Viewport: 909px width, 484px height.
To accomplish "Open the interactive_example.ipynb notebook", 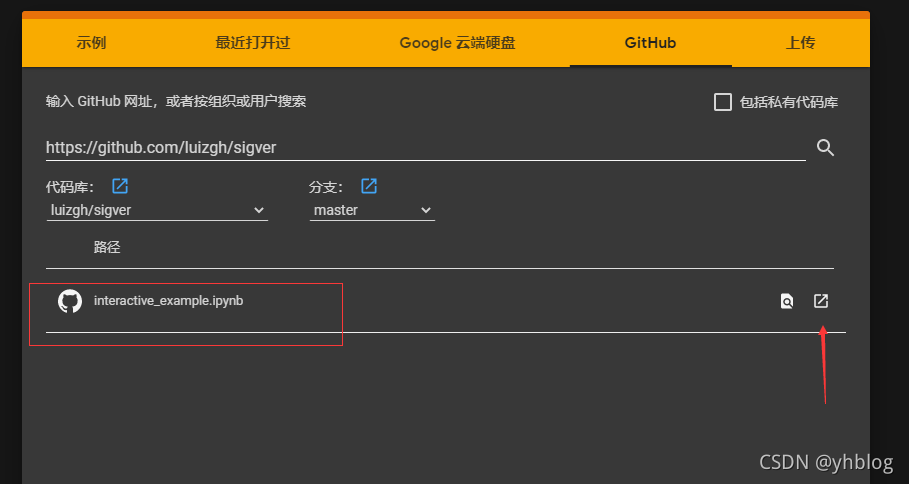I will point(168,301).
